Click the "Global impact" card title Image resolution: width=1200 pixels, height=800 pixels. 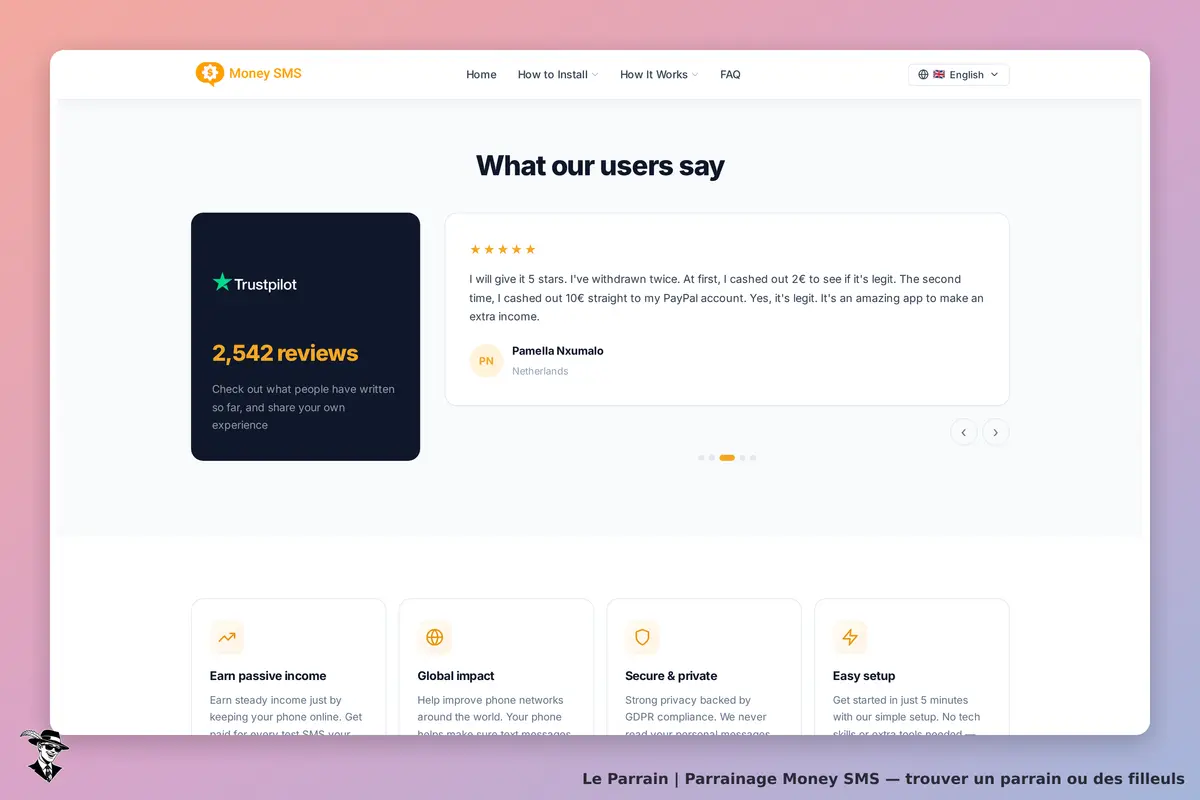pyautogui.click(x=456, y=676)
